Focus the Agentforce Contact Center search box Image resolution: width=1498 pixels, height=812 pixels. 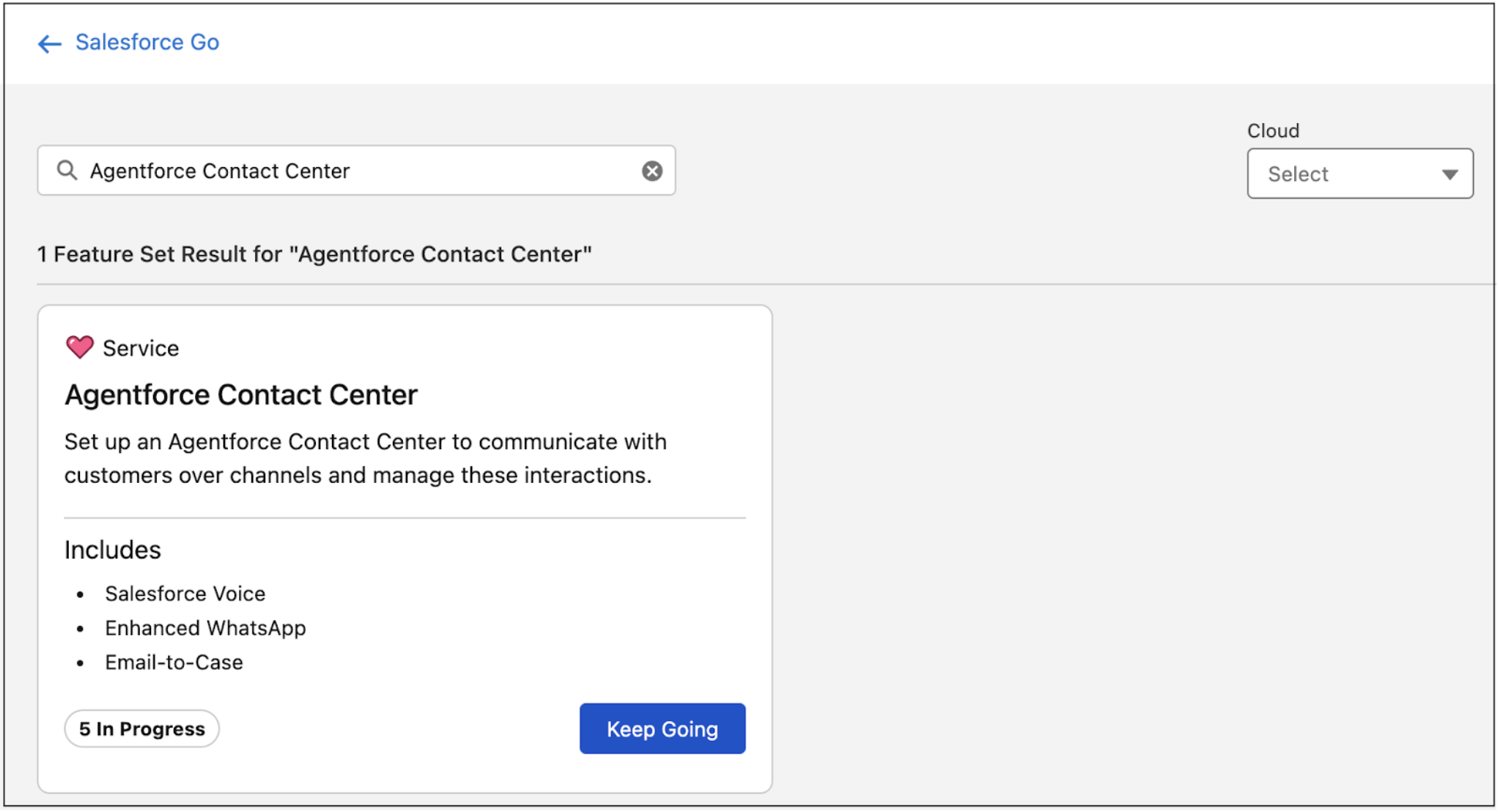(356, 171)
